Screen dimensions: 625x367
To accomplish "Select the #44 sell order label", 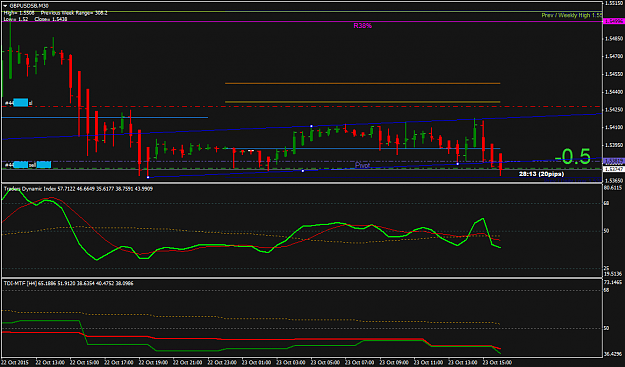I will [x=28, y=165].
